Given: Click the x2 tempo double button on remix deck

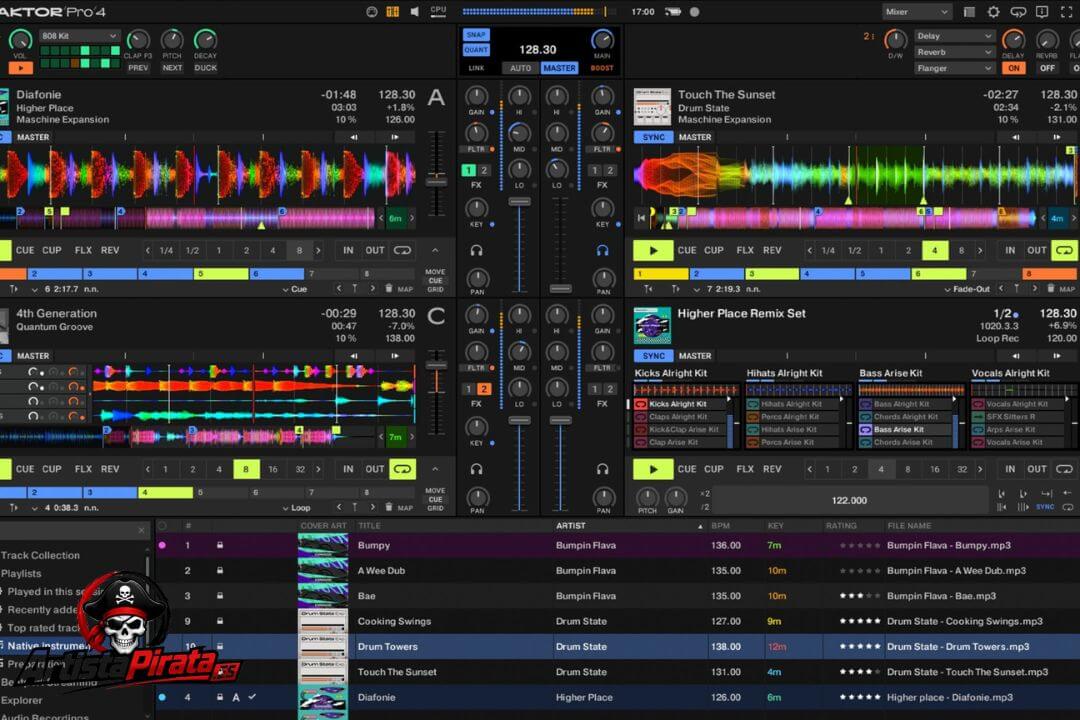Looking at the screenshot, I should point(705,493).
